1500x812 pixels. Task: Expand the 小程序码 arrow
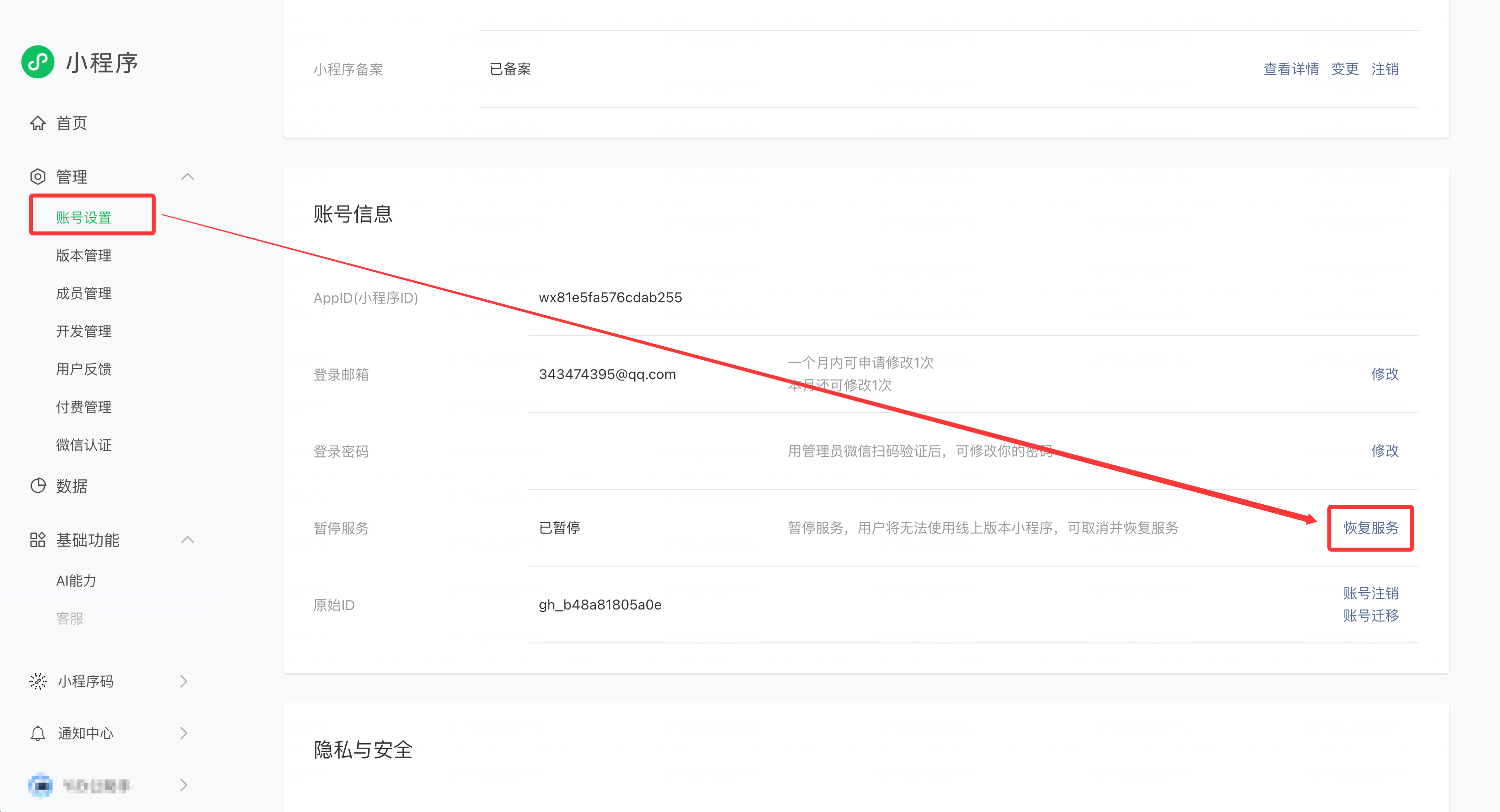pyautogui.click(x=184, y=681)
